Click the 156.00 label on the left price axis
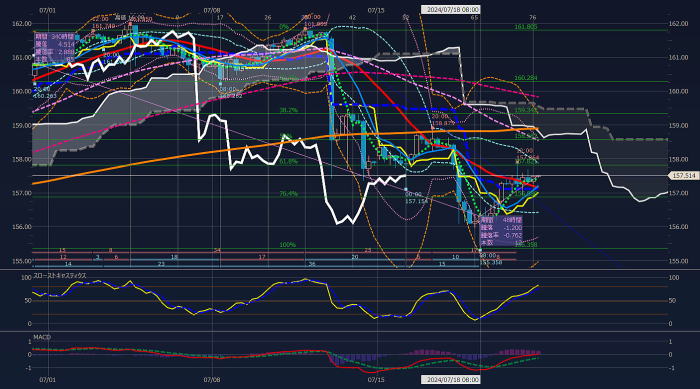The image size is (700, 389). point(21,227)
